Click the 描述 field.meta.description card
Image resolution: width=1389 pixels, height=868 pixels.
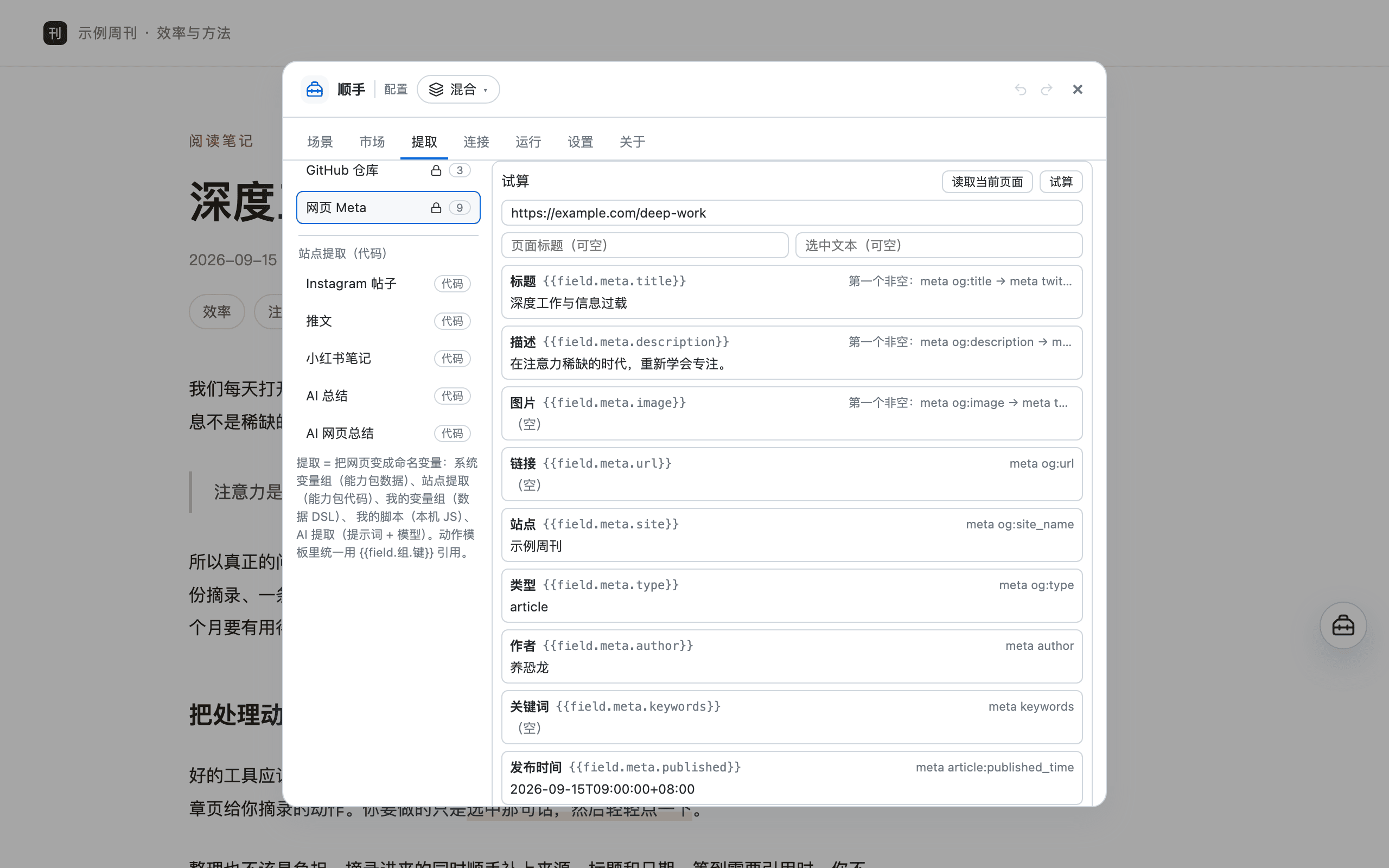point(792,353)
